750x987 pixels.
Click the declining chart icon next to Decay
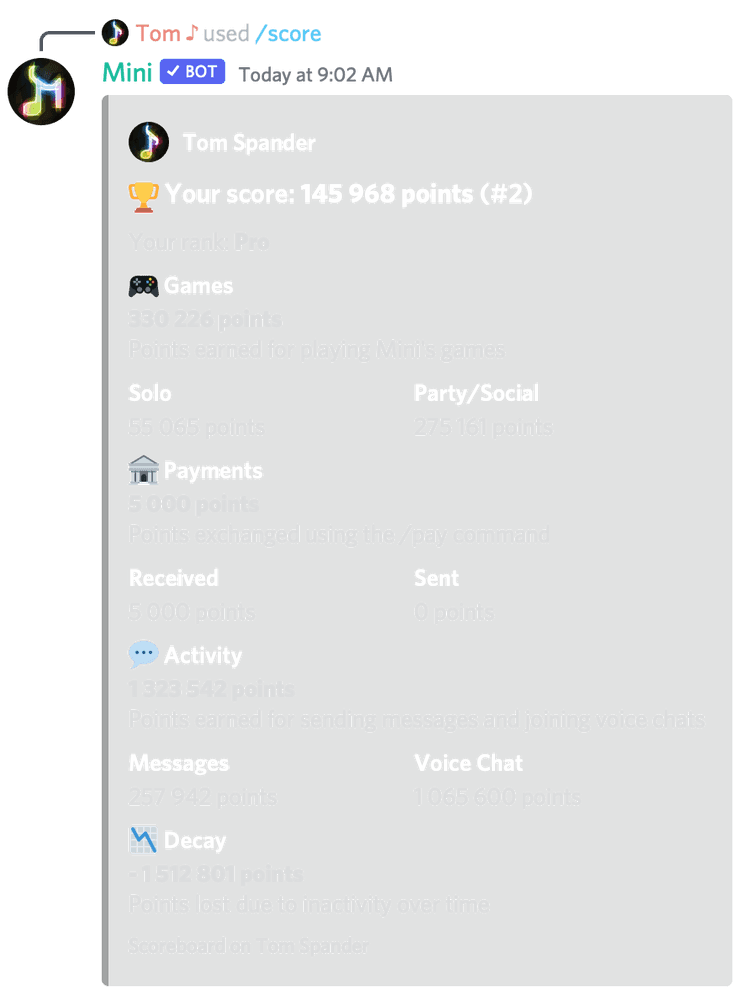click(x=143, y=840)
